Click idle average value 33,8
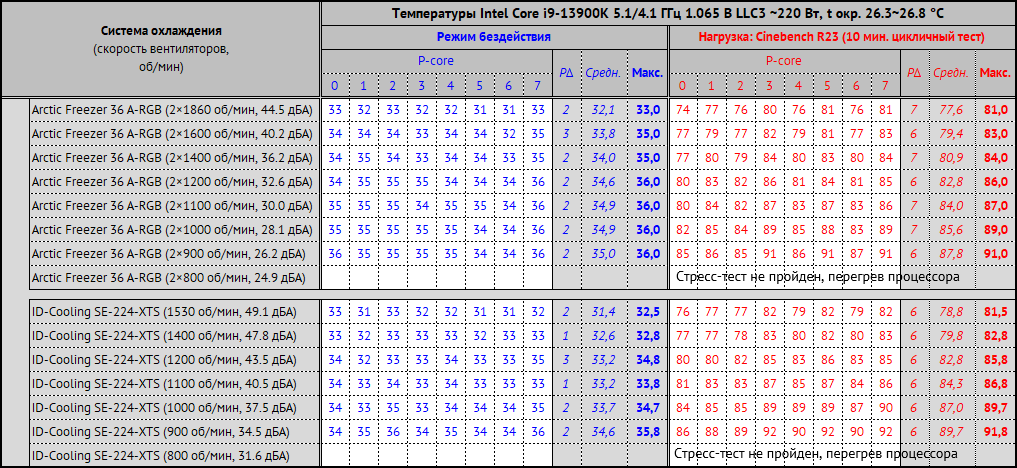This screenshot has width=1017, height=468. click(x=604, y=134)
